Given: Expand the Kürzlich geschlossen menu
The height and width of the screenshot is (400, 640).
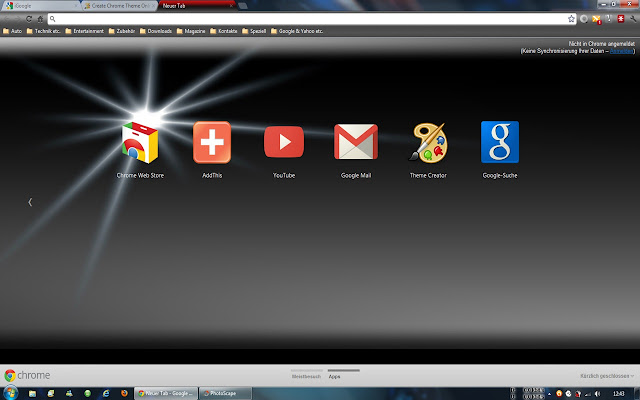Looking at the screenshot, I should point(607,376).
